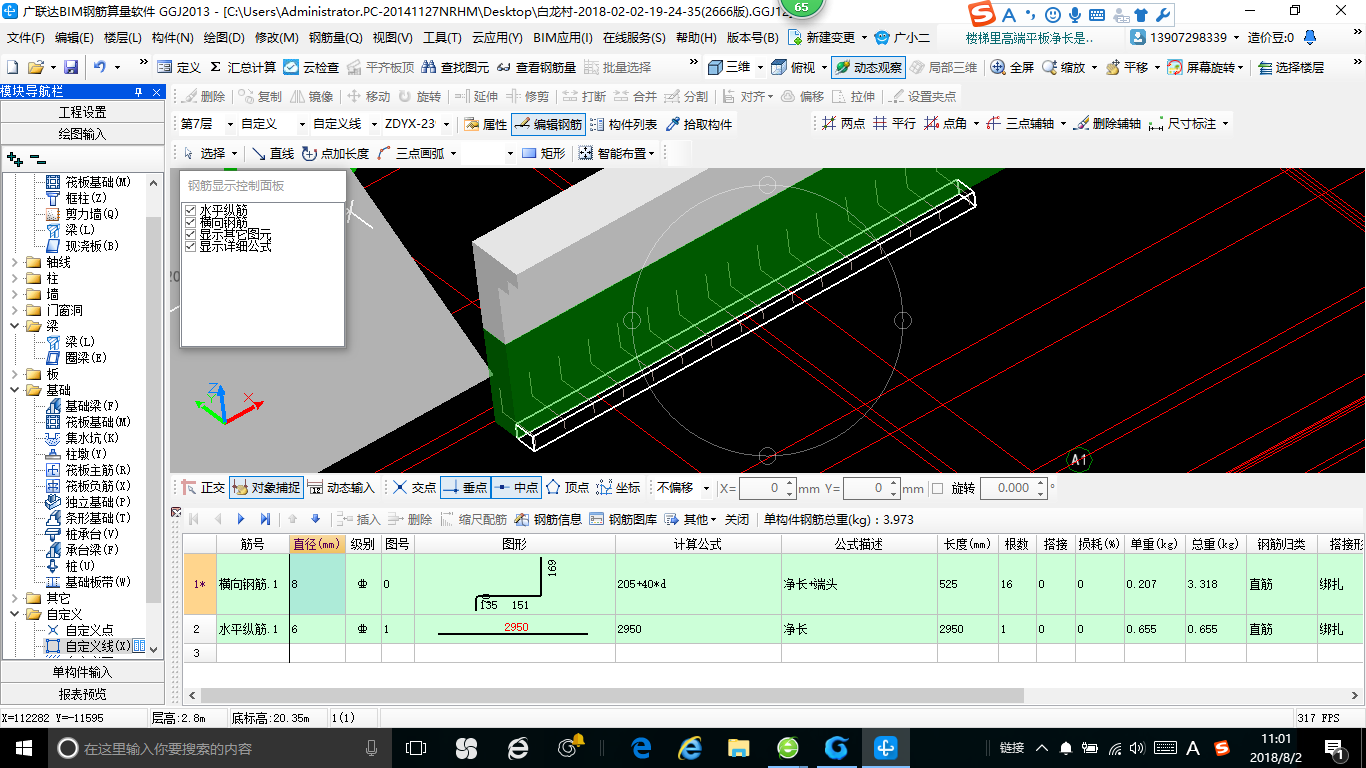Screen dimensions: 1366x768
Task: Click the 汇总计算 summary calculation button
Action: [x=243, y=67]
